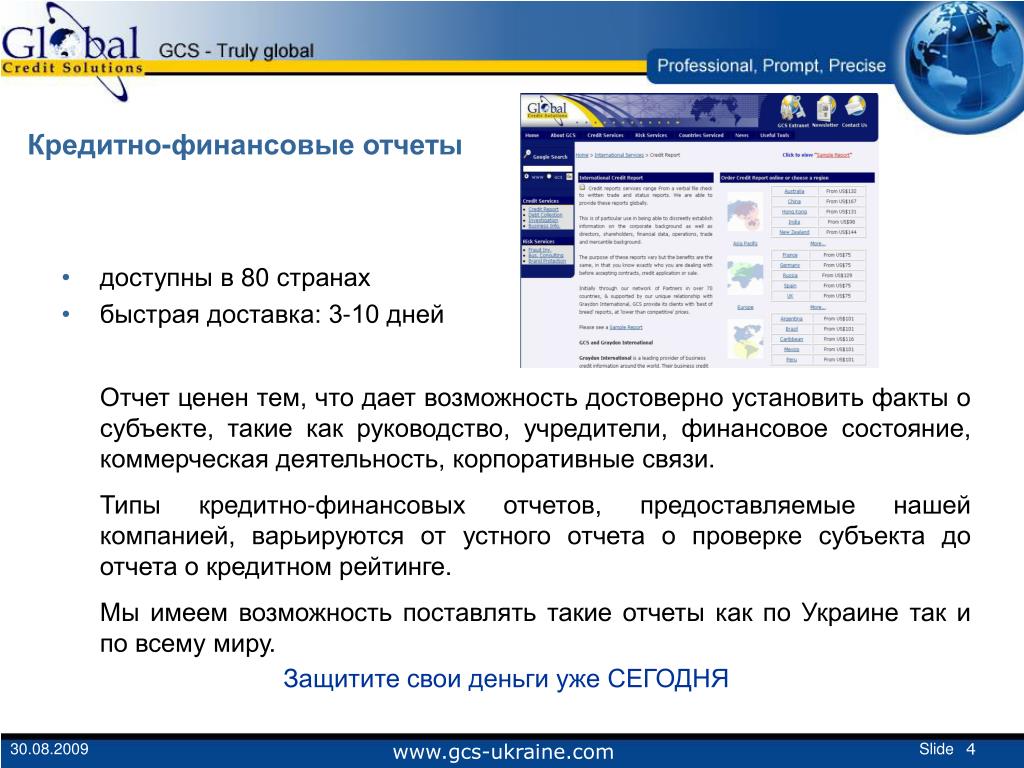Click the UK country link

tap(790, 296)
